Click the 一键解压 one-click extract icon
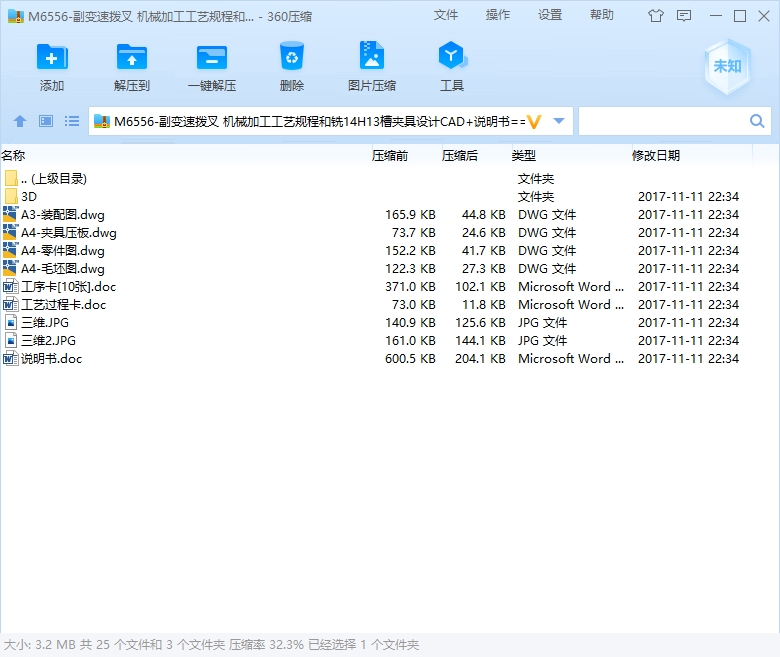The image size is (780, 657). (212, 58)
